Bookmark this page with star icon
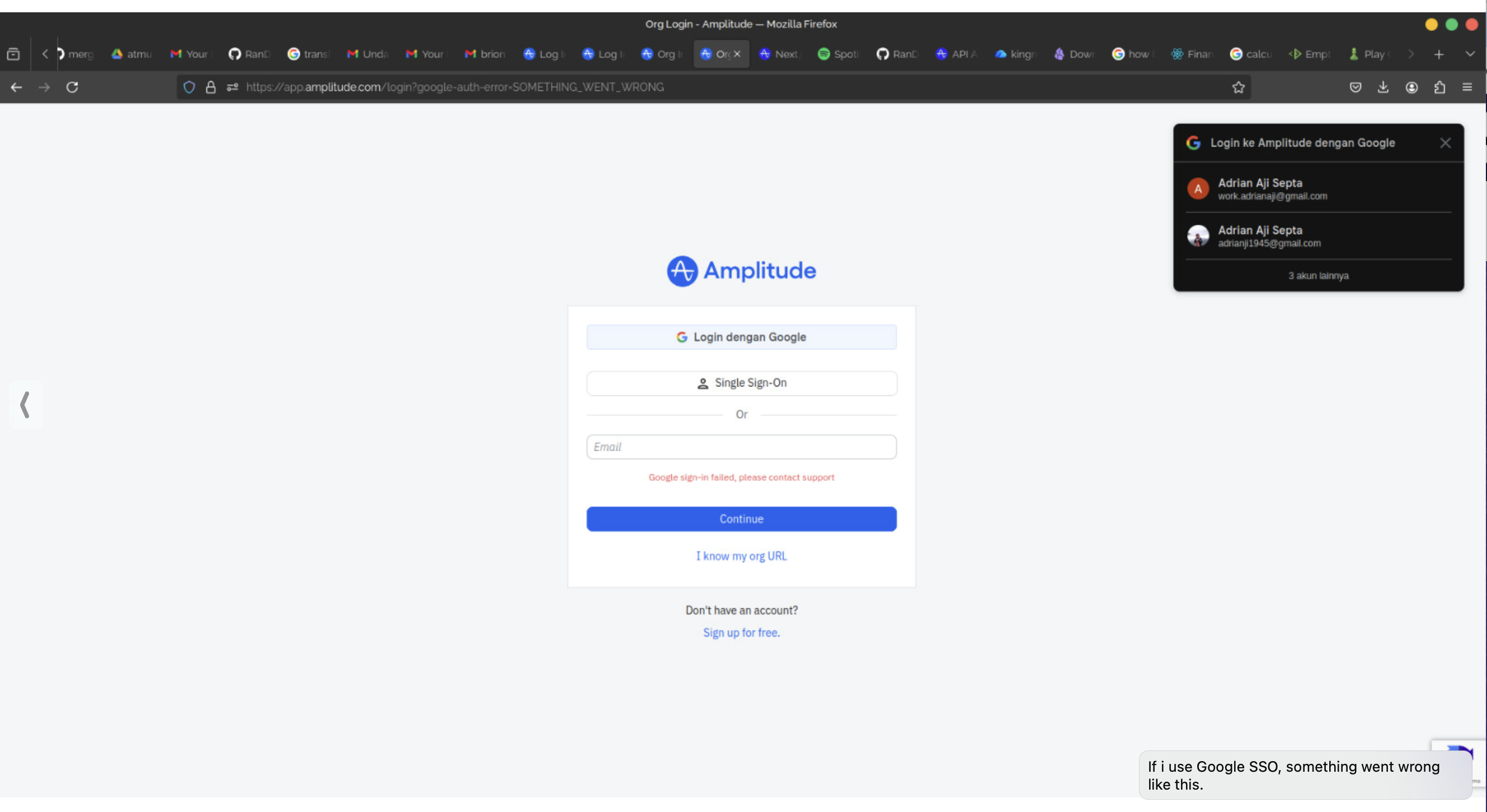The height and width of the screenshot is (812, 1487). point(1238,87)
